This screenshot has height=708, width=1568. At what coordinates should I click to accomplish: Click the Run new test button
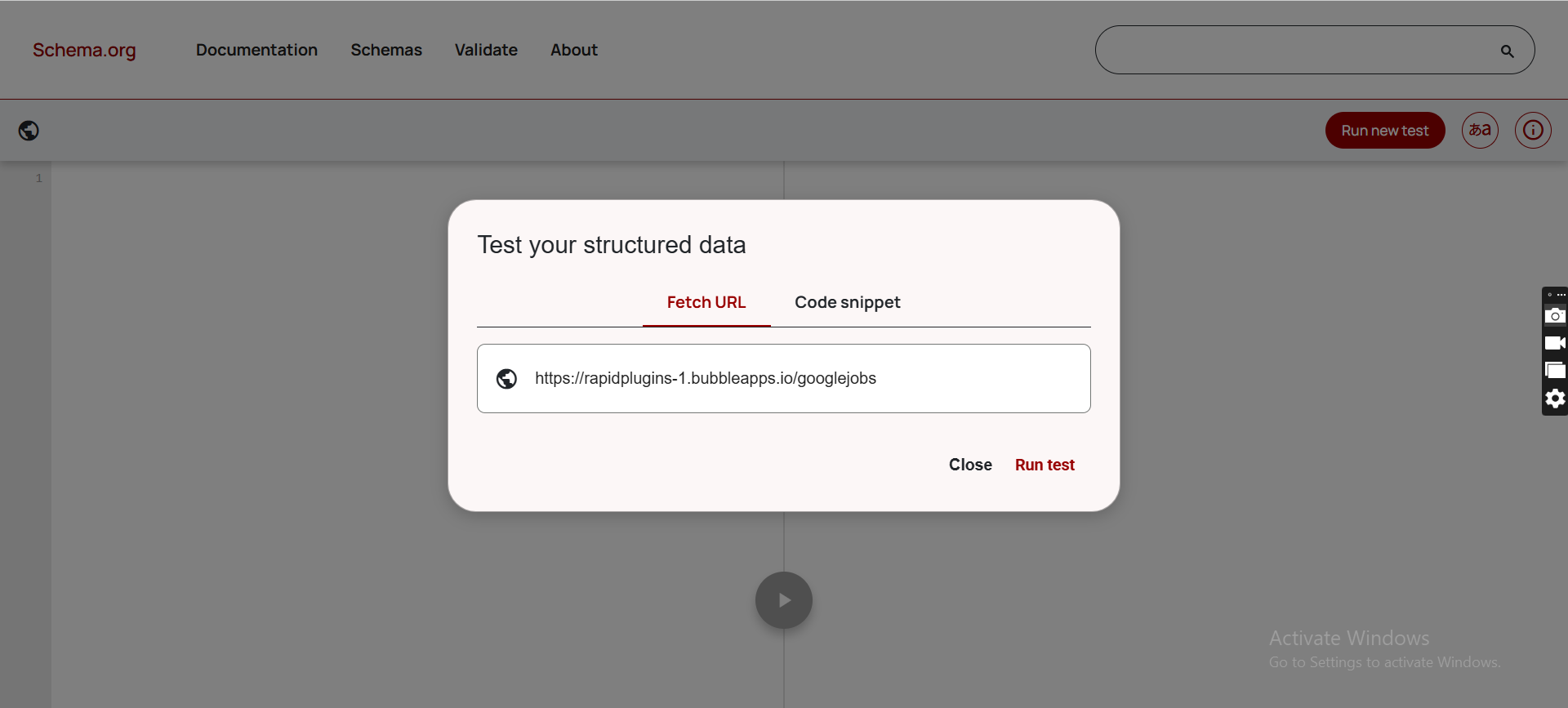click(1384, 131)
